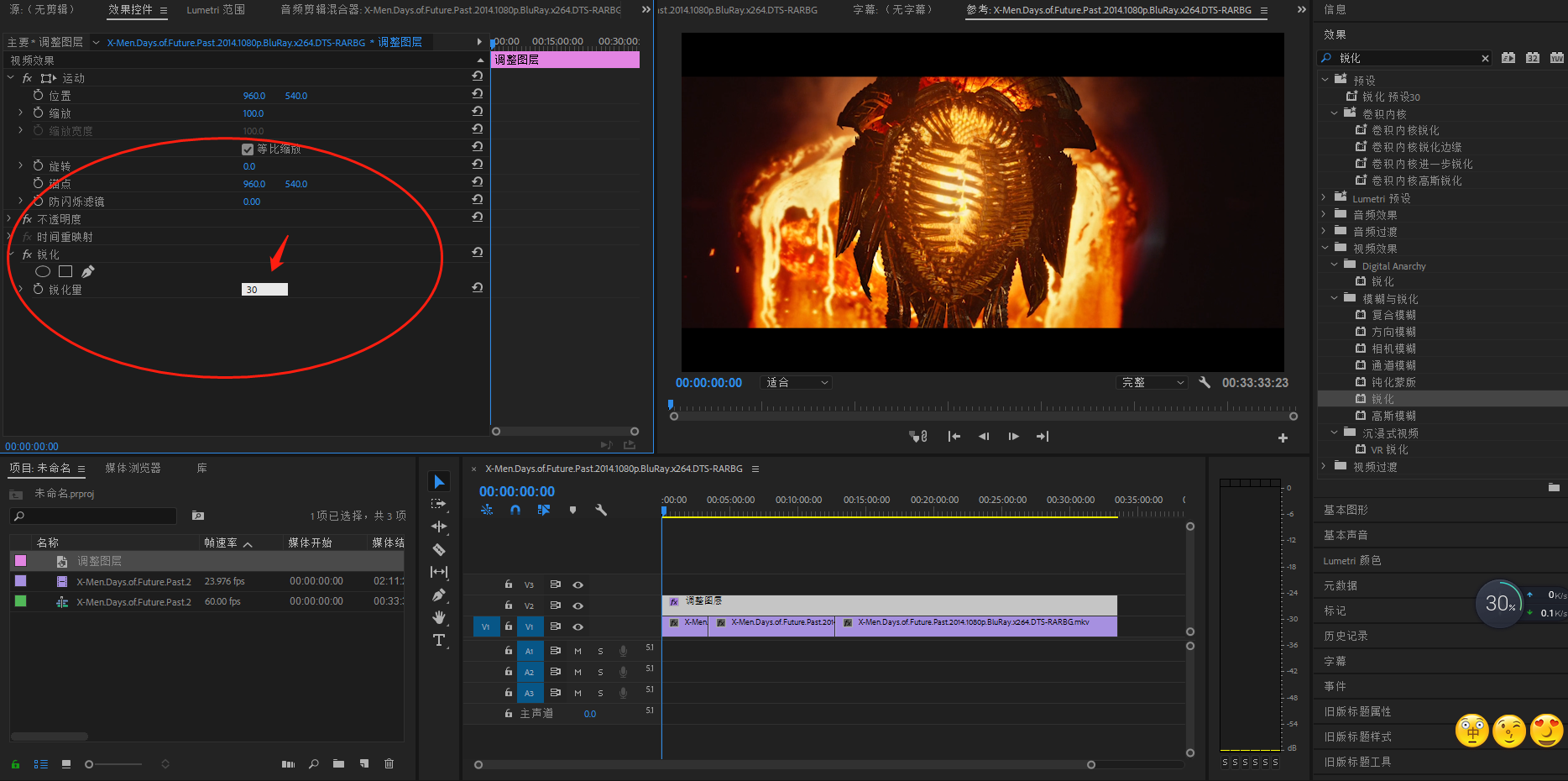Viewport: 1568px width, 781px height.
Task: Add marker in timeline
Action: click(x=572, y=510)
